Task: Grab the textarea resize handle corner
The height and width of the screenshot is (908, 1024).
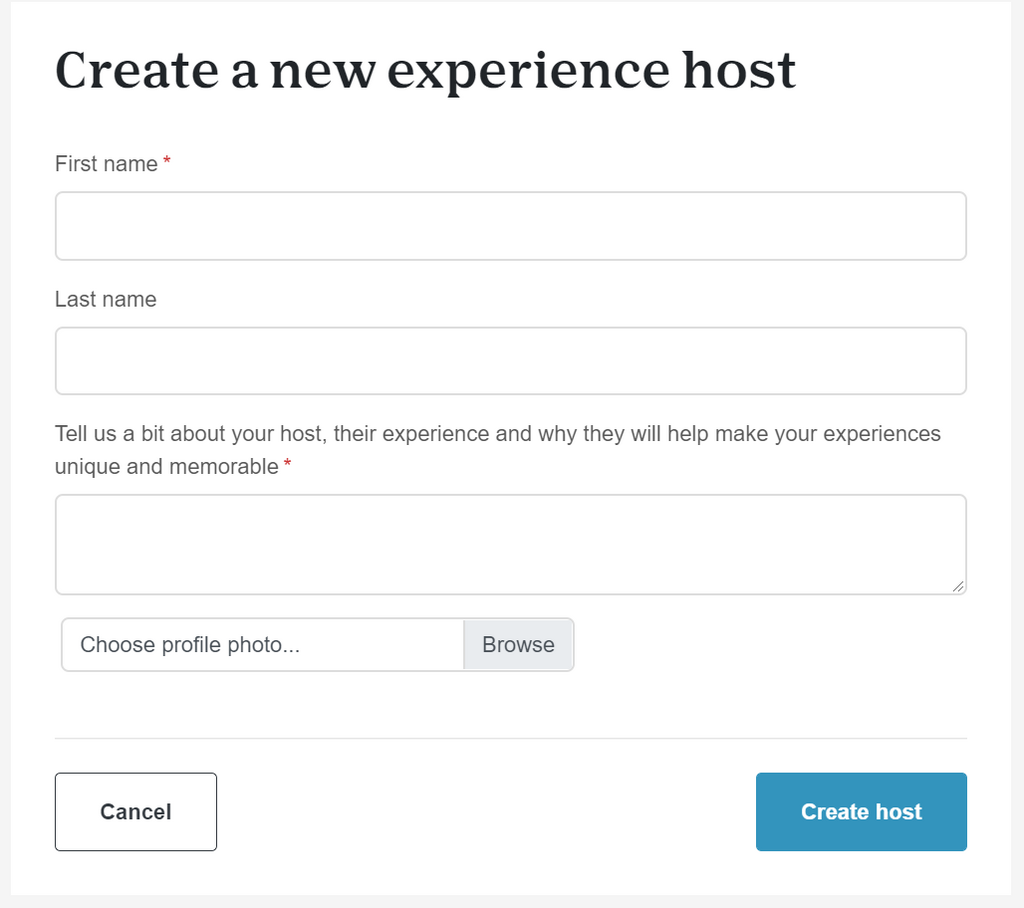Action: [958, 586]
